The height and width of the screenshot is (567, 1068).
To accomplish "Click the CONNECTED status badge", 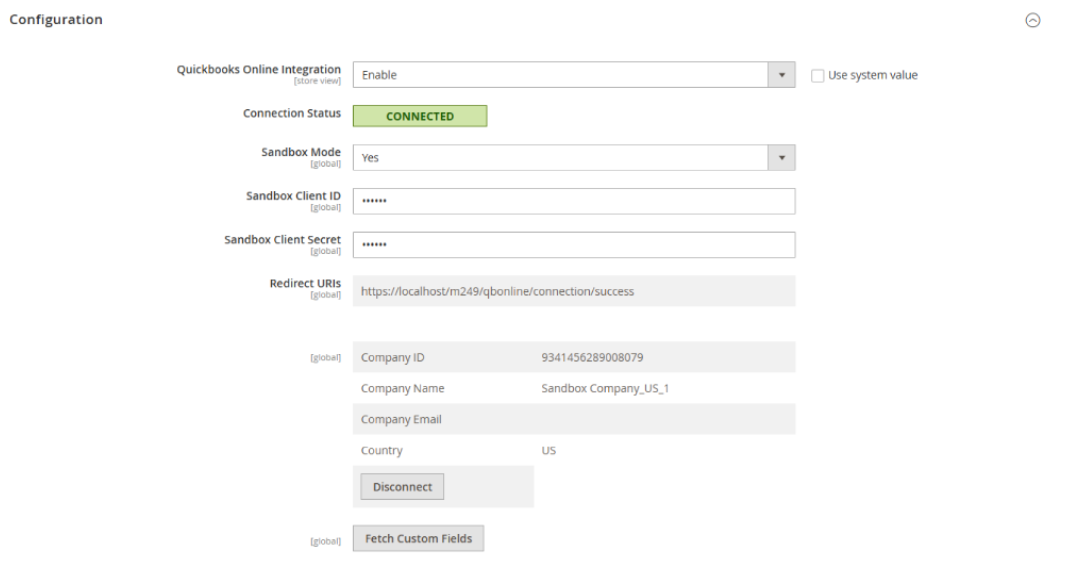I will tap(420, 116).
